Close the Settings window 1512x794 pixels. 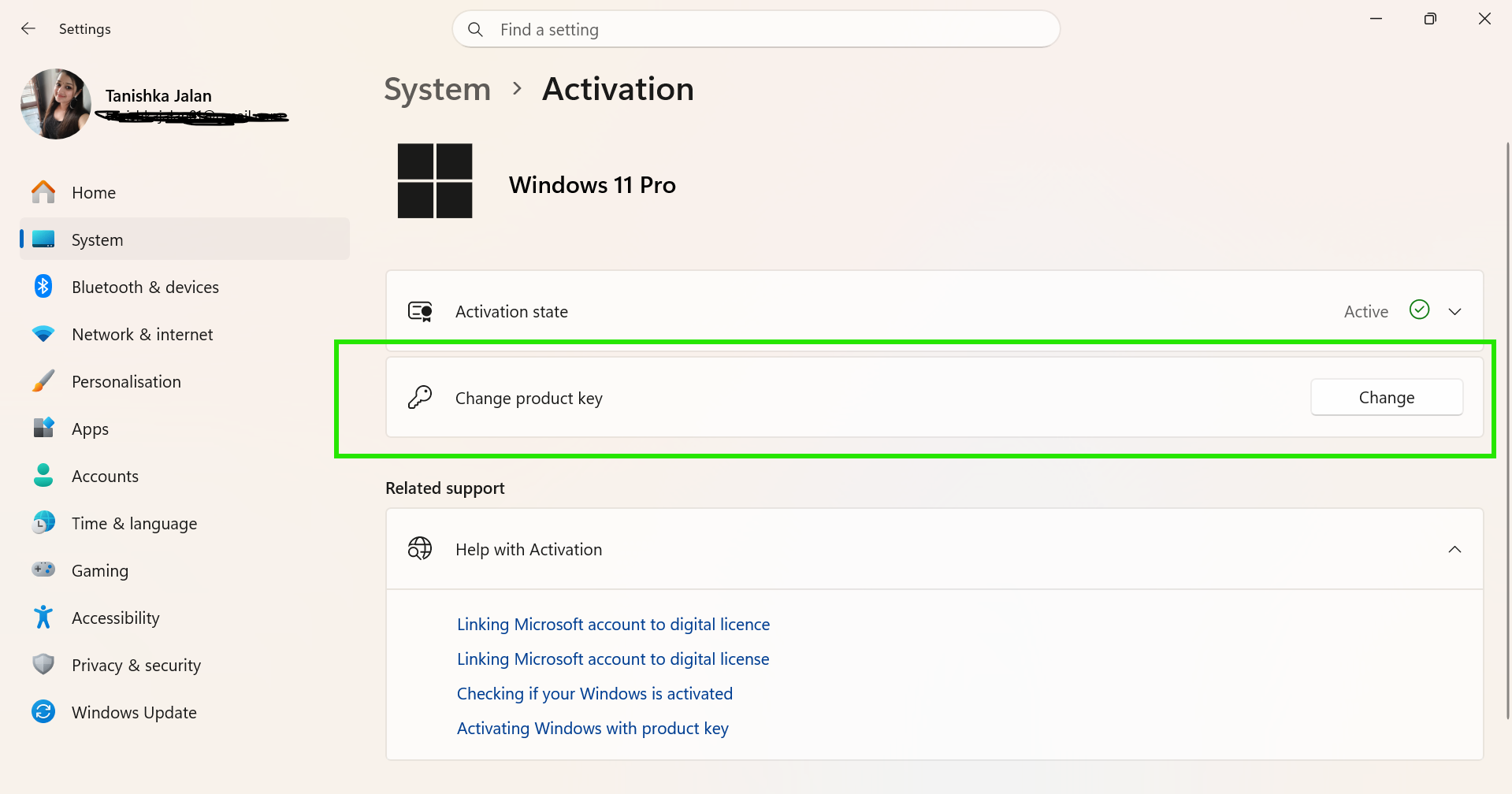[1484, 18]
